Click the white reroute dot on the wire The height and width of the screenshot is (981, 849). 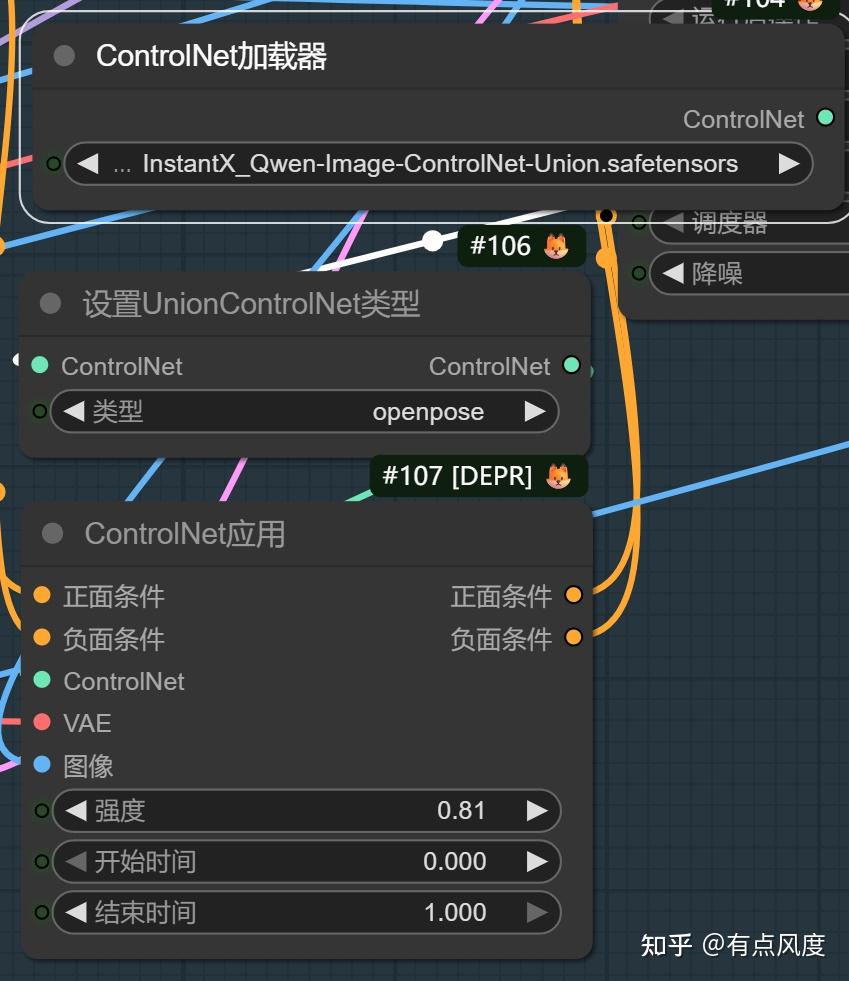pos(433,240)
